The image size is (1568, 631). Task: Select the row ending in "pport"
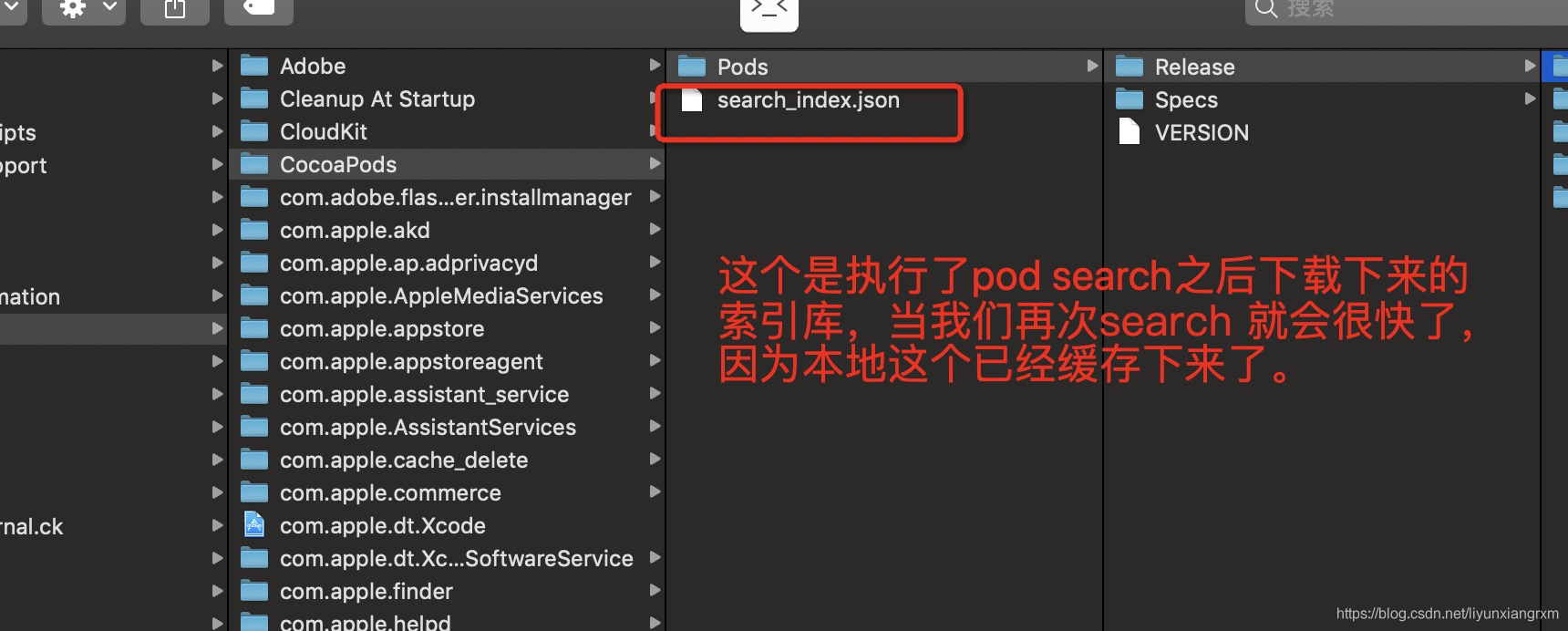coord(113,165)
